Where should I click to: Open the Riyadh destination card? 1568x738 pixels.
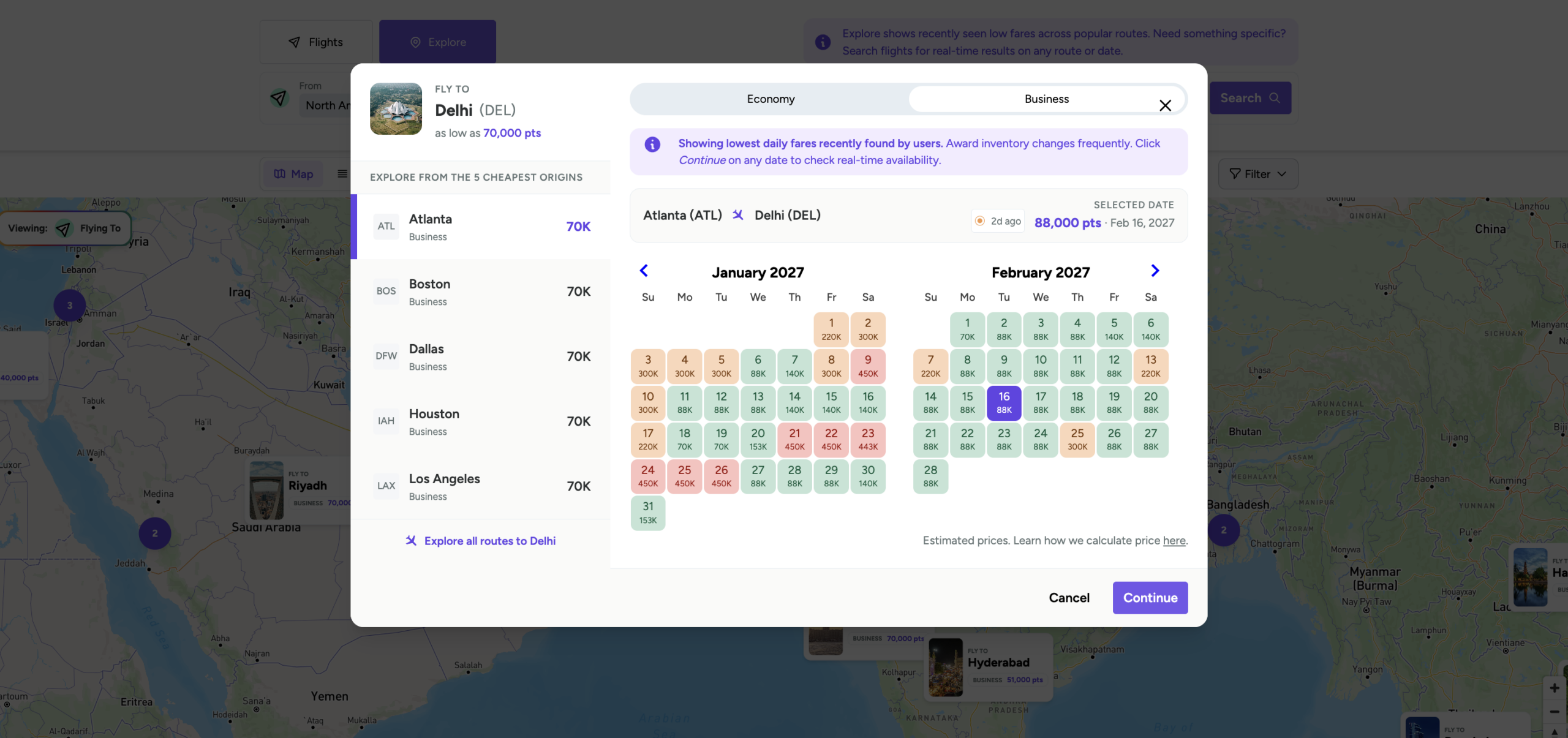pos(299,490)
